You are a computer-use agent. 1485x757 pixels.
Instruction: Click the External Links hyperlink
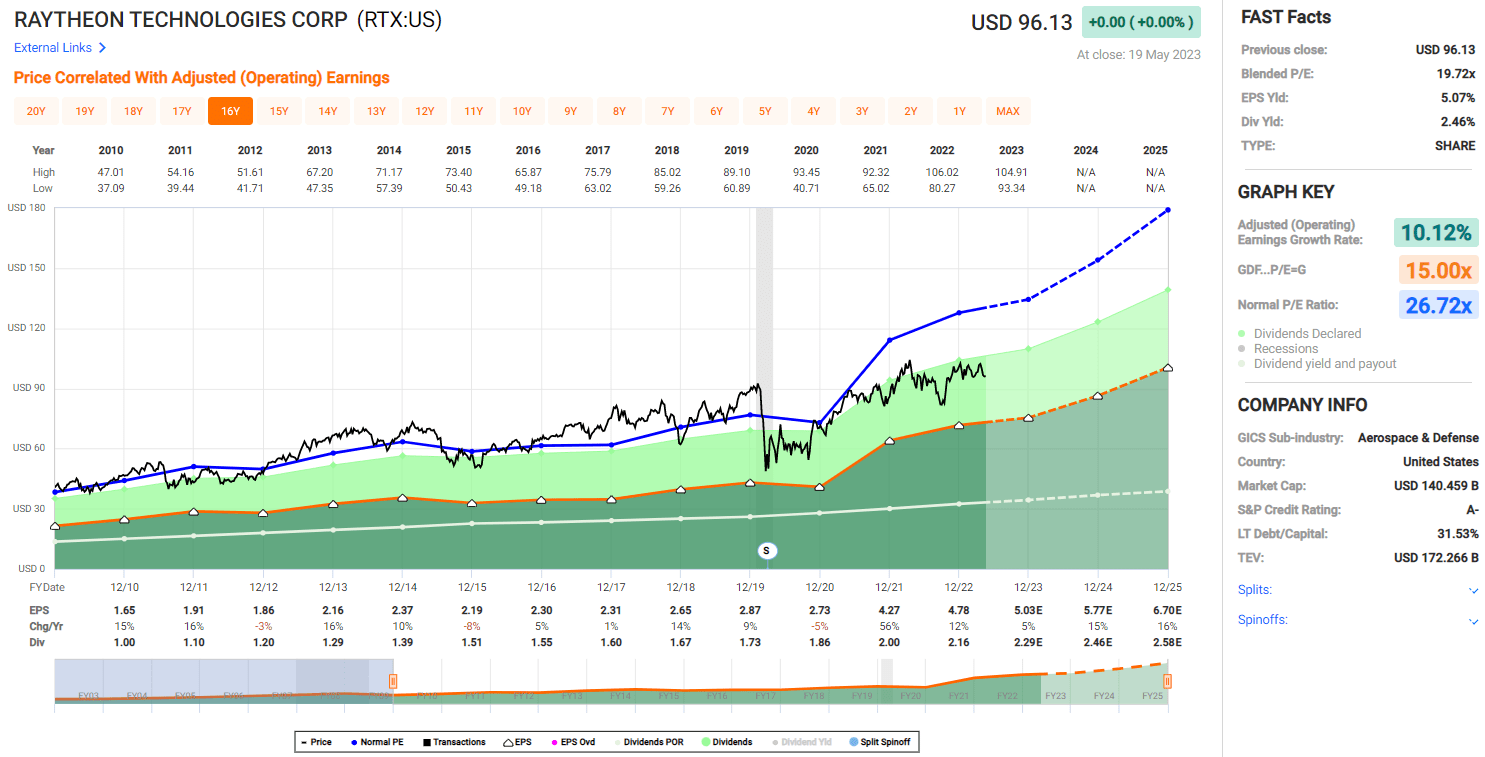point(50,47)
